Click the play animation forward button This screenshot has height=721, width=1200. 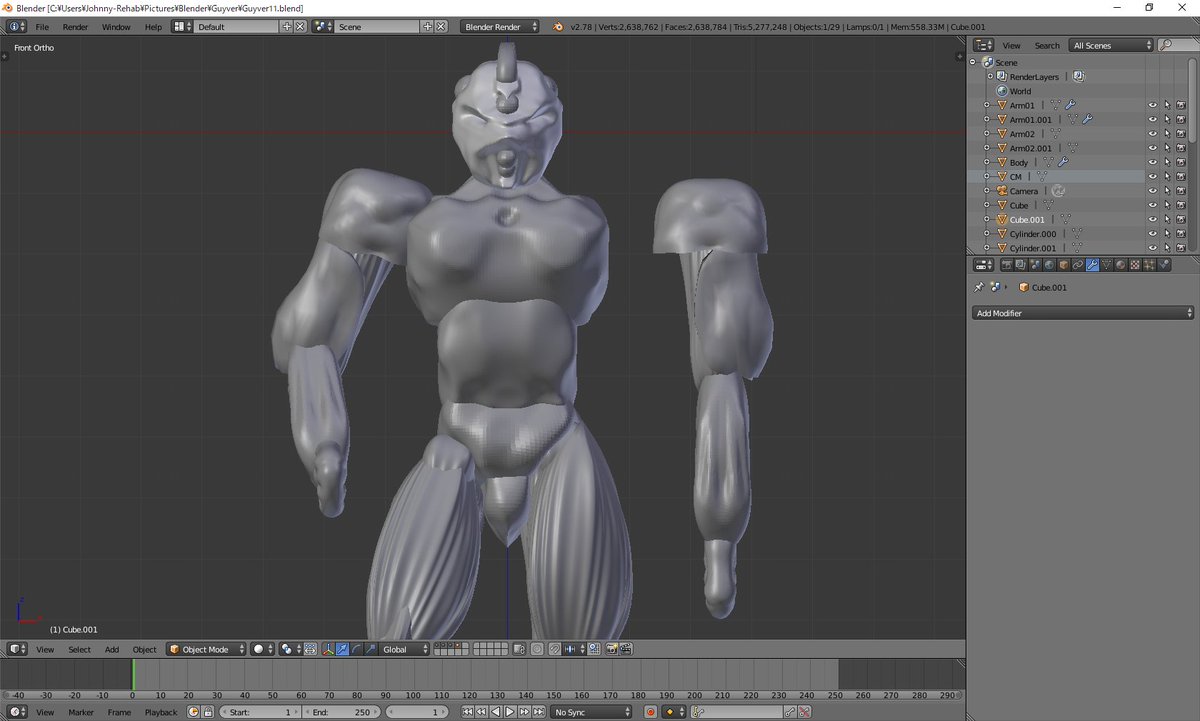[510, 712]
